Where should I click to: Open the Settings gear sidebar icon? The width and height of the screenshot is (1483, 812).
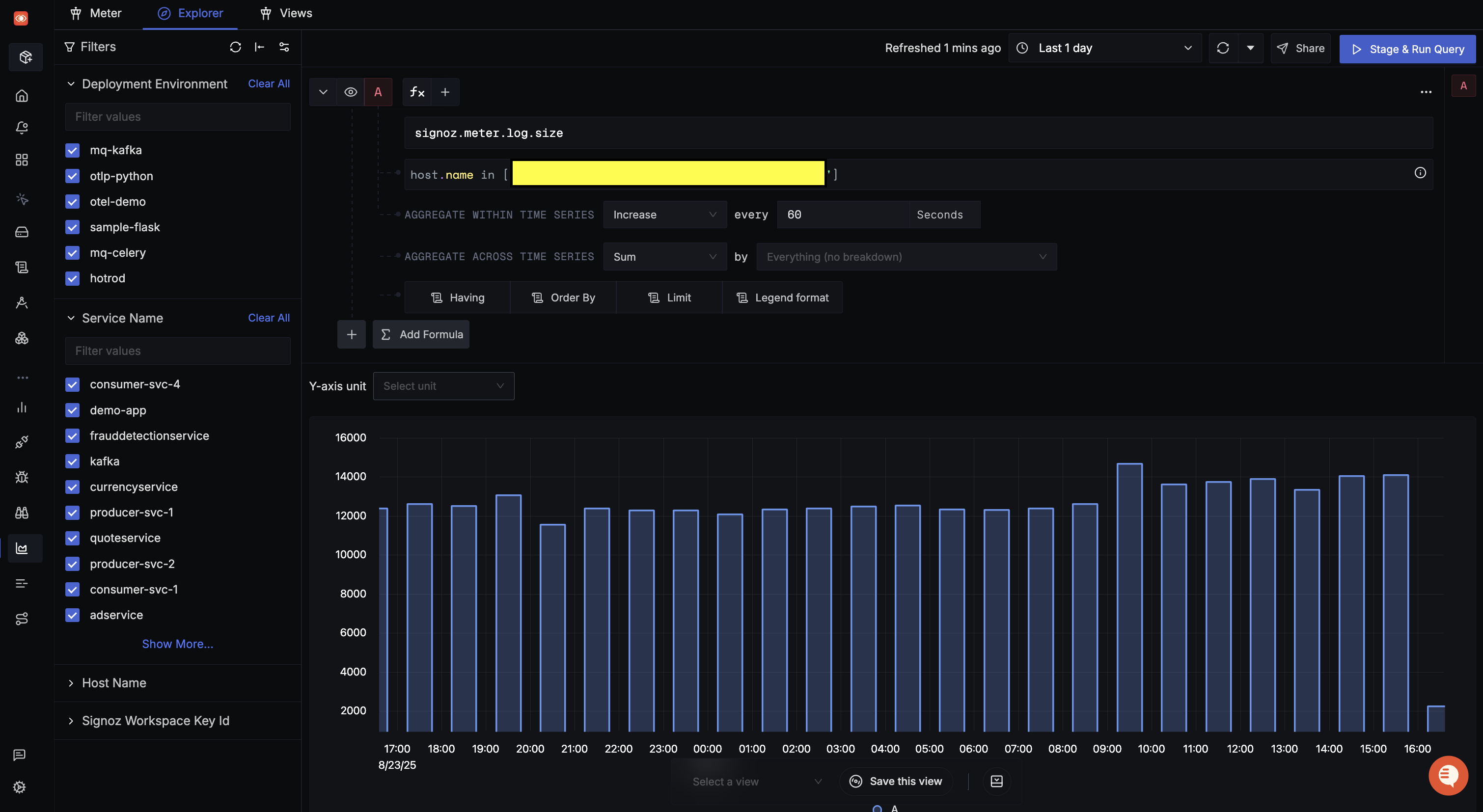20,786
